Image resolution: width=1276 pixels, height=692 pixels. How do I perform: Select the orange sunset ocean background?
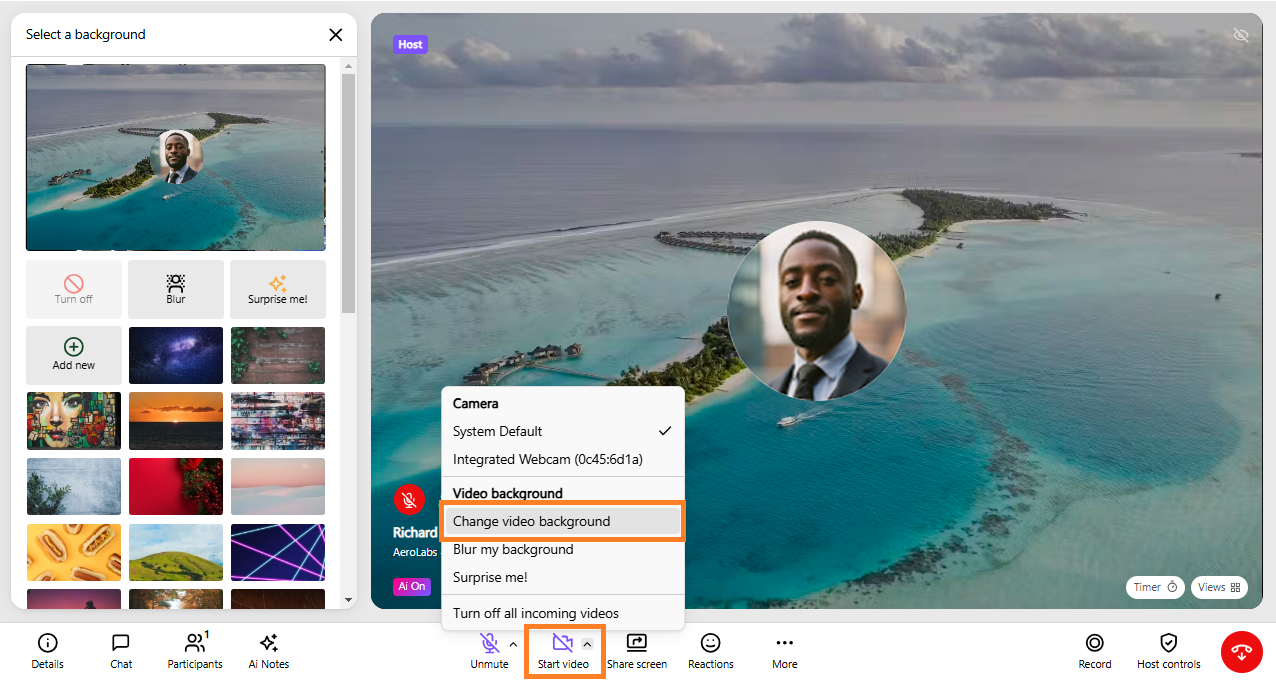[x=176, y=421]
